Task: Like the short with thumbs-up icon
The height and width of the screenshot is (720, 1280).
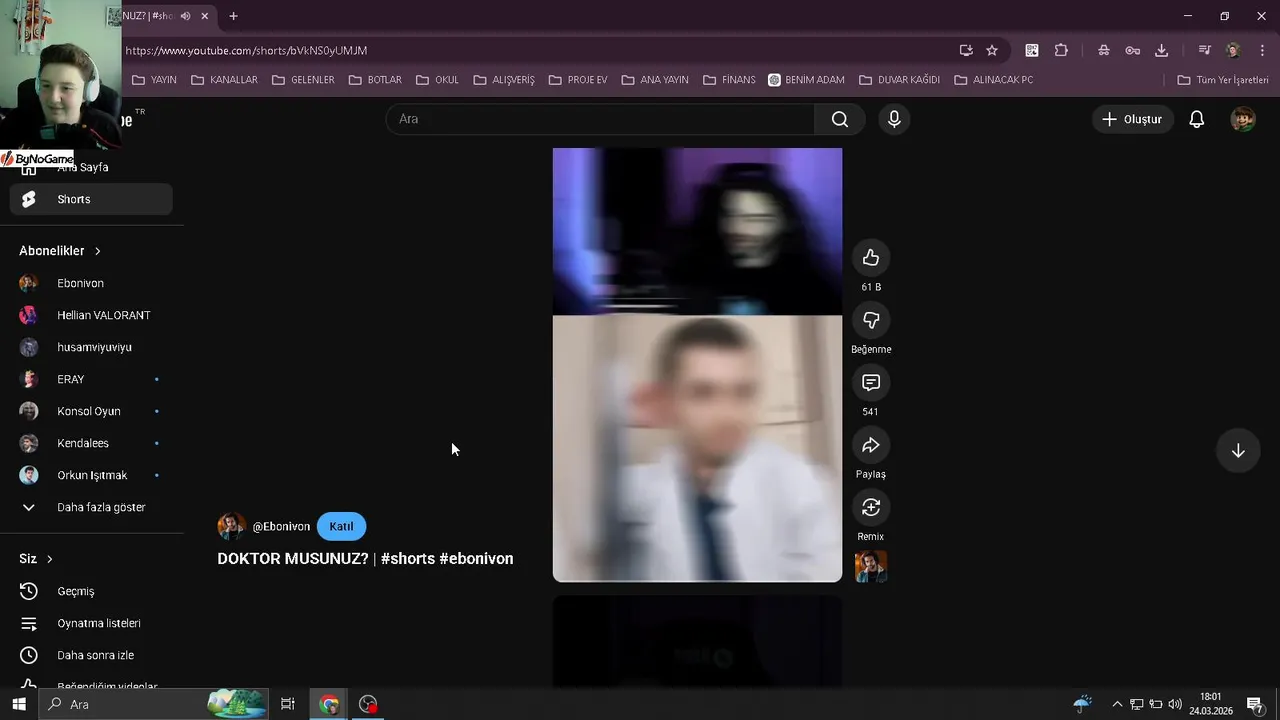Action: 871,258
